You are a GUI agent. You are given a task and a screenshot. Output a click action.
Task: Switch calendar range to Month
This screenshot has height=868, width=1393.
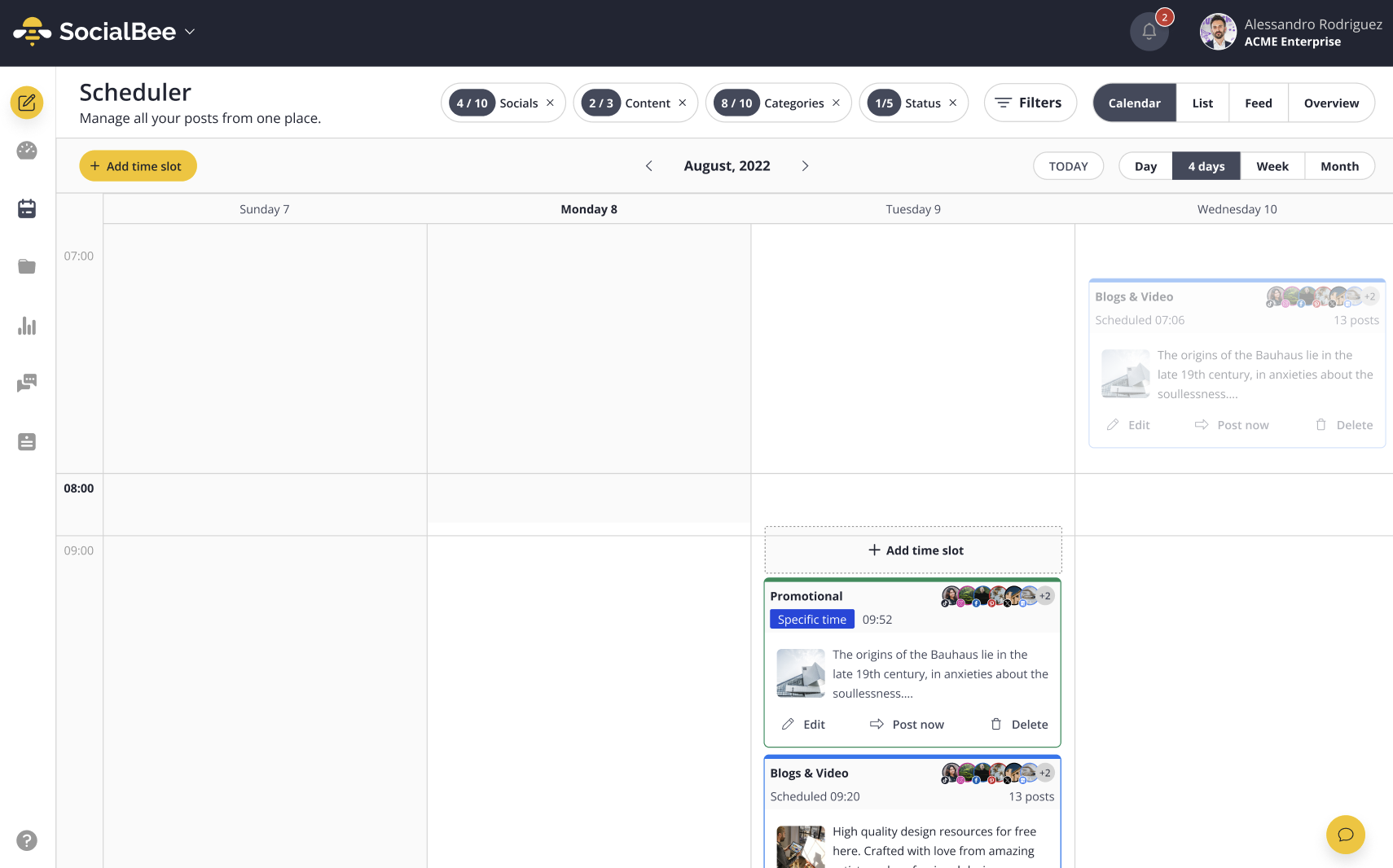point(1339,166)
